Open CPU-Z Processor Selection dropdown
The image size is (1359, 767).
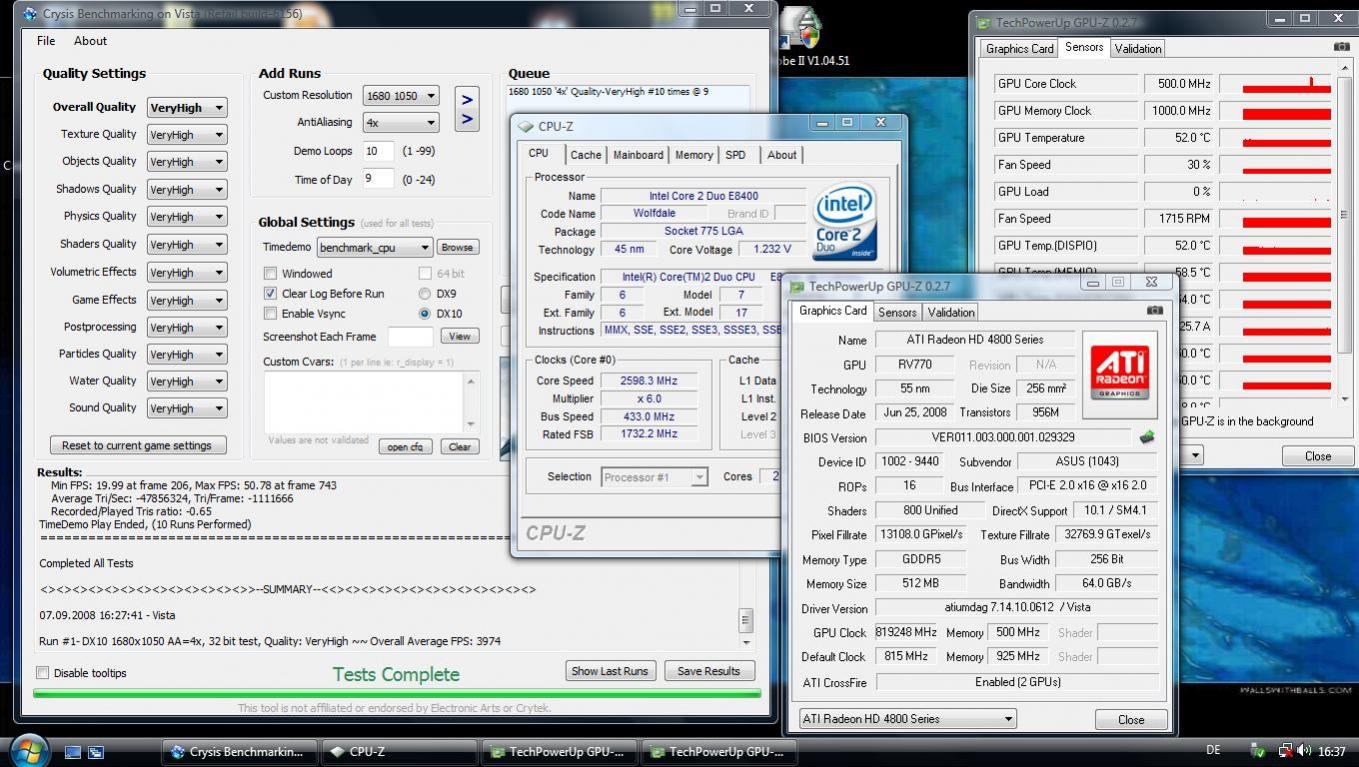(x=654, y=477)
